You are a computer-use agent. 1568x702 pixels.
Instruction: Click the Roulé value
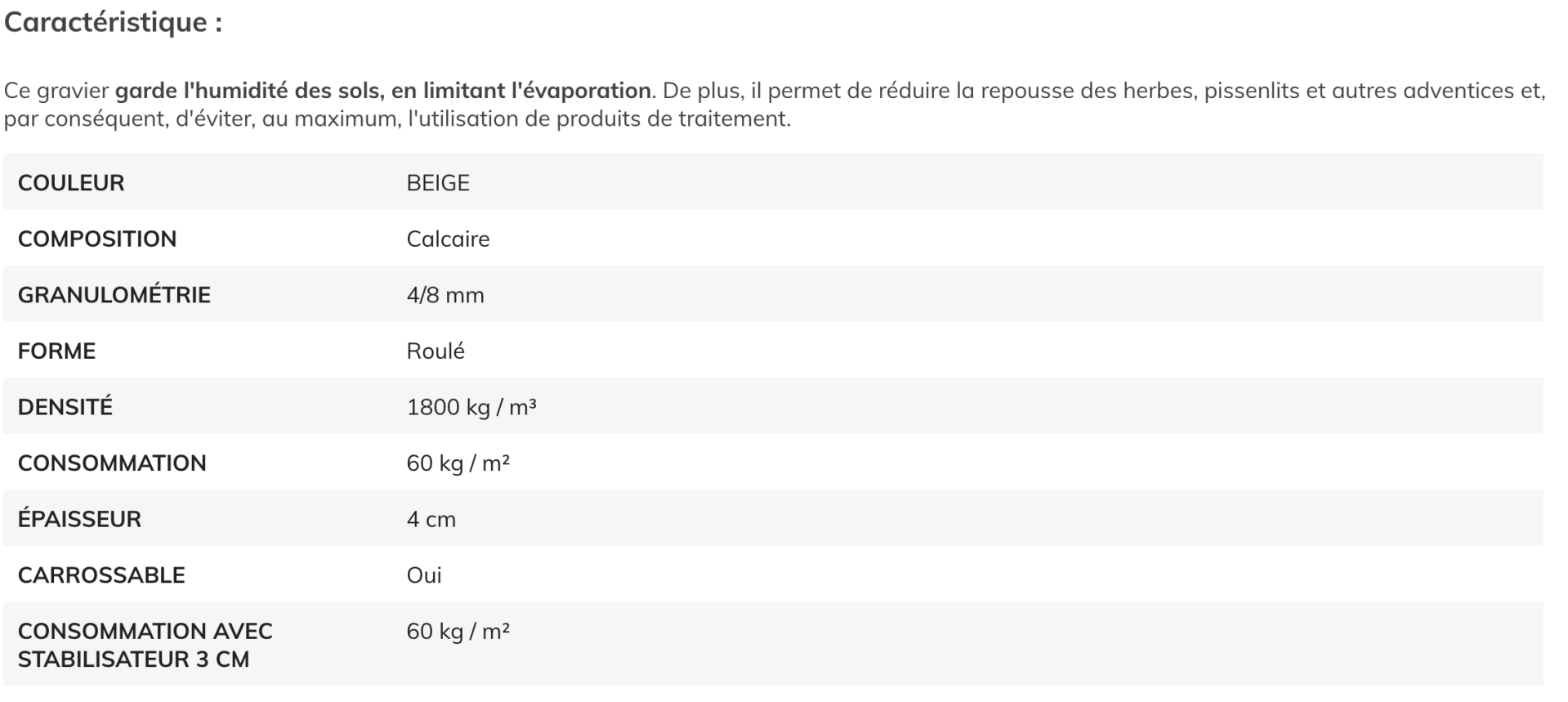click(436, 351)
